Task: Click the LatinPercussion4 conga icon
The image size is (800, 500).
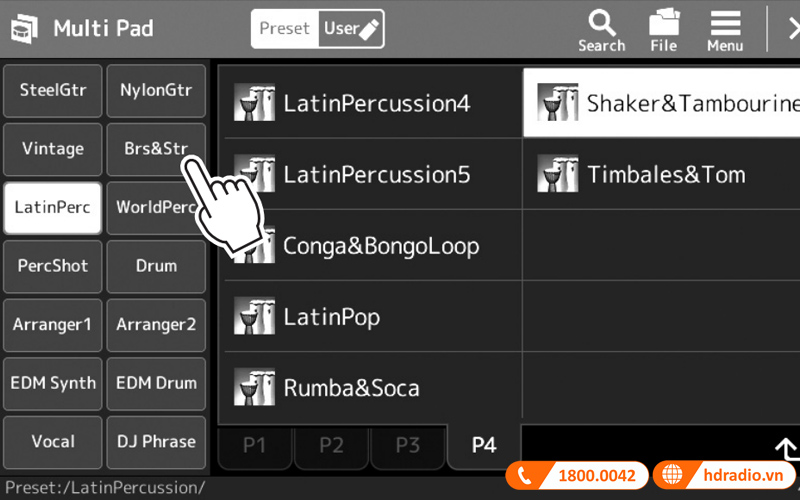Action: [x=254, y=103]
